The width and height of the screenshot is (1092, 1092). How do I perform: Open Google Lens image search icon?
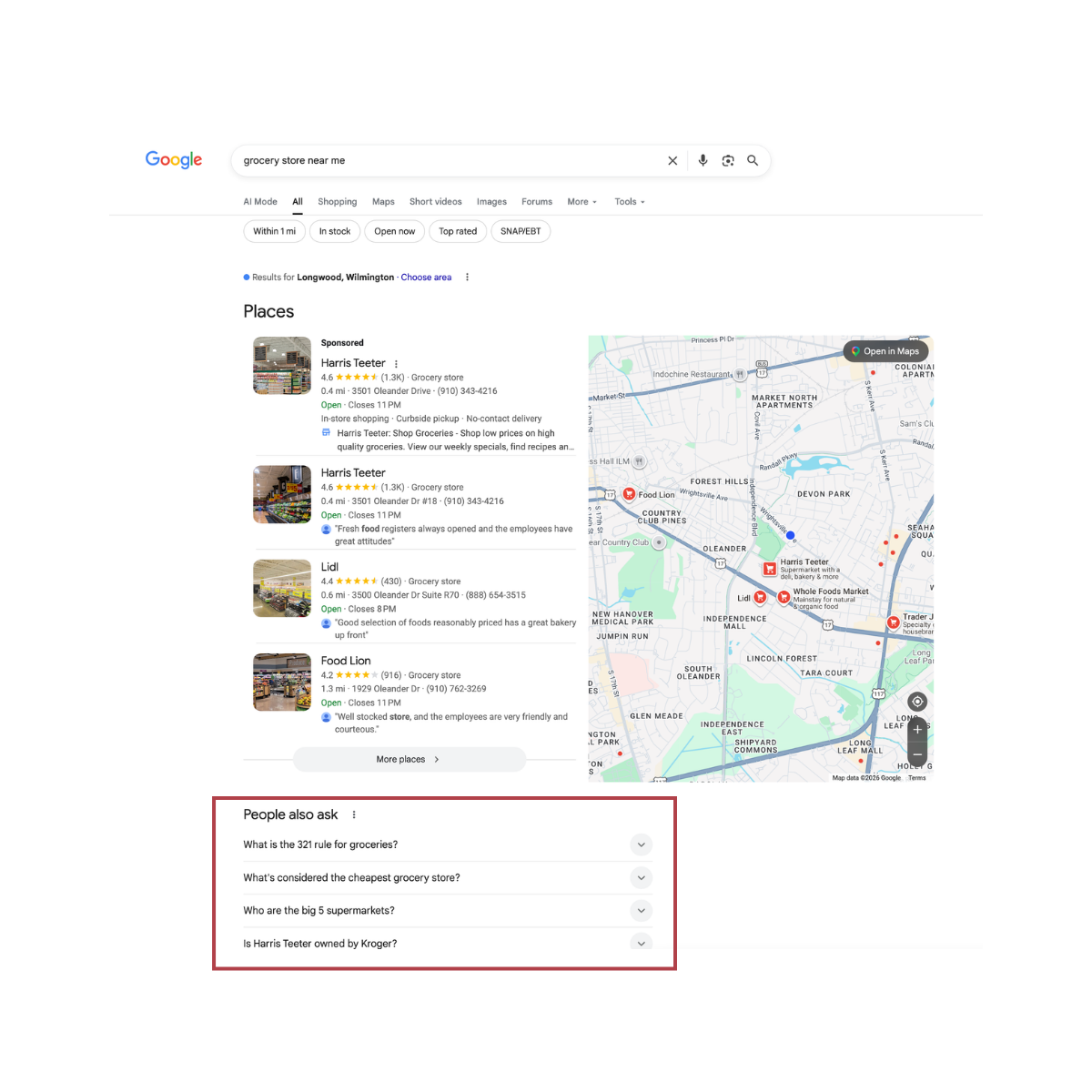(x=728, y=160)
